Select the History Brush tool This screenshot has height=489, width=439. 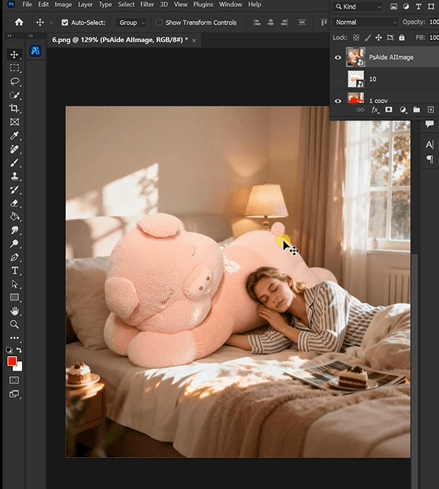(14, 190)
